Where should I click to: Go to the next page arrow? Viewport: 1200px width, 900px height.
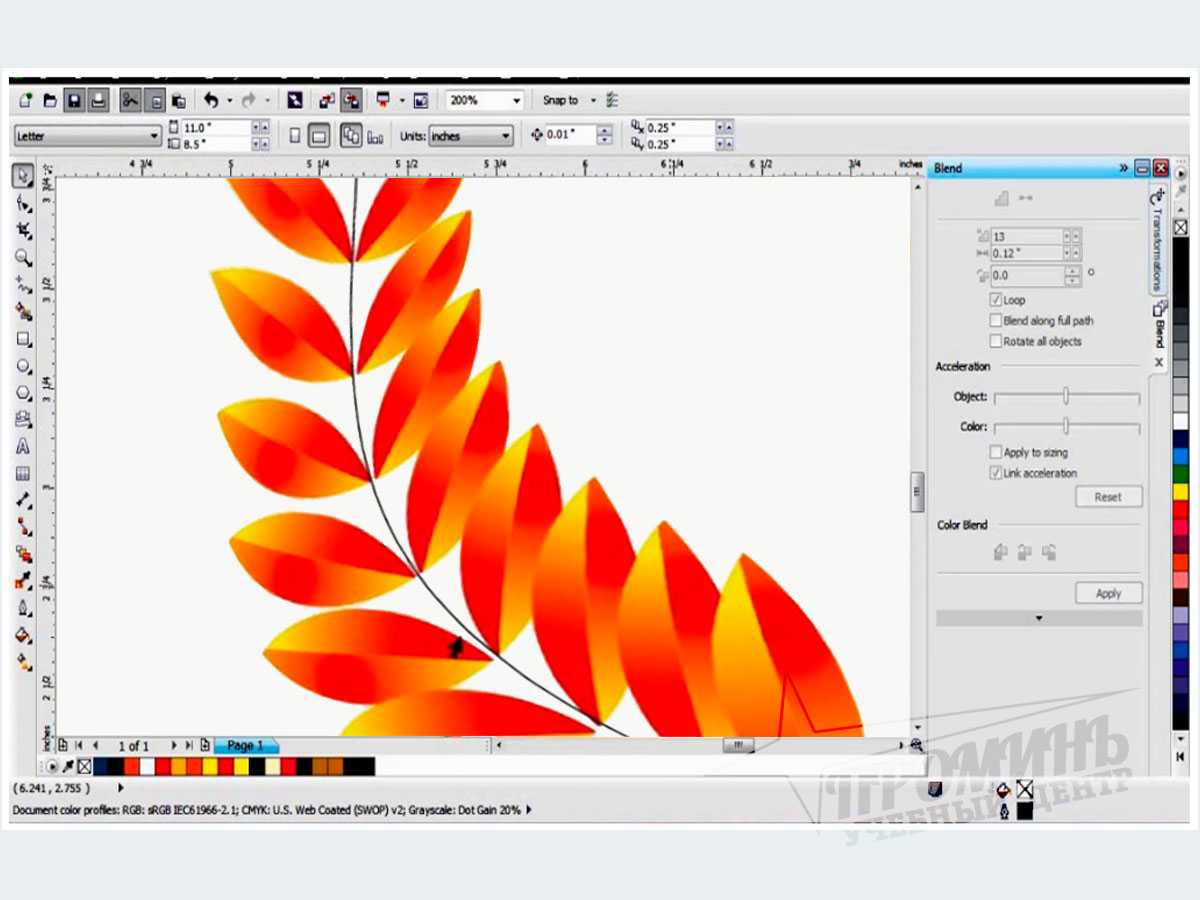click(x=174, y=746)
